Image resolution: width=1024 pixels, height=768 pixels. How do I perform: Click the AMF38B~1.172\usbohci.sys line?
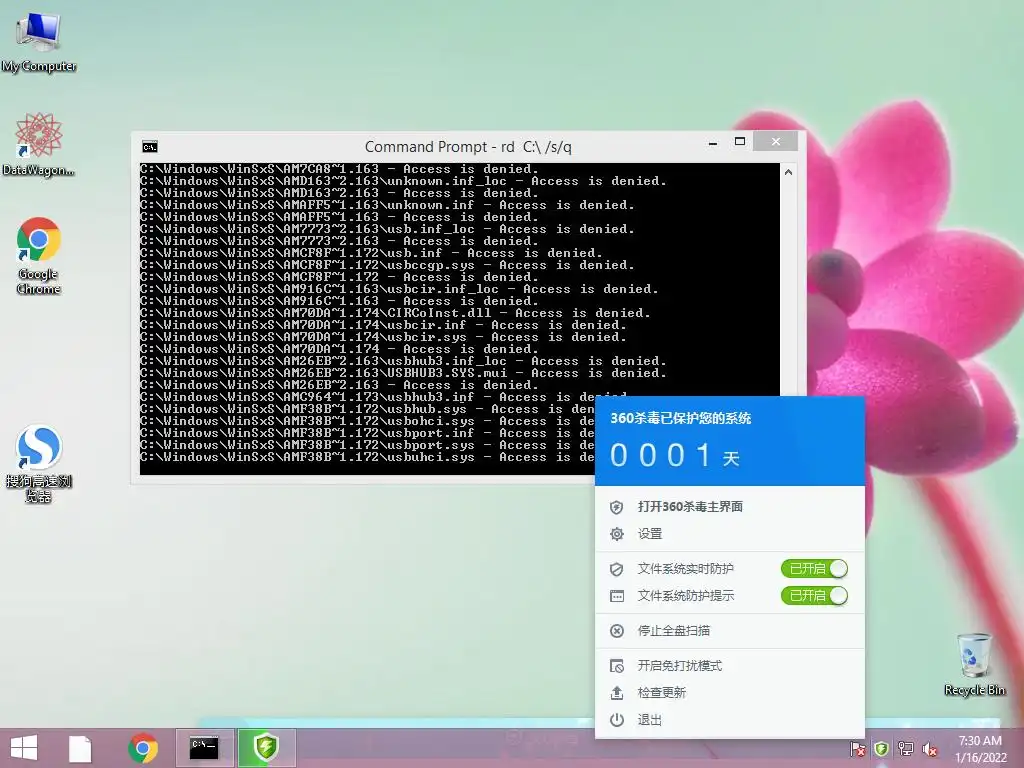pos(367,421)
